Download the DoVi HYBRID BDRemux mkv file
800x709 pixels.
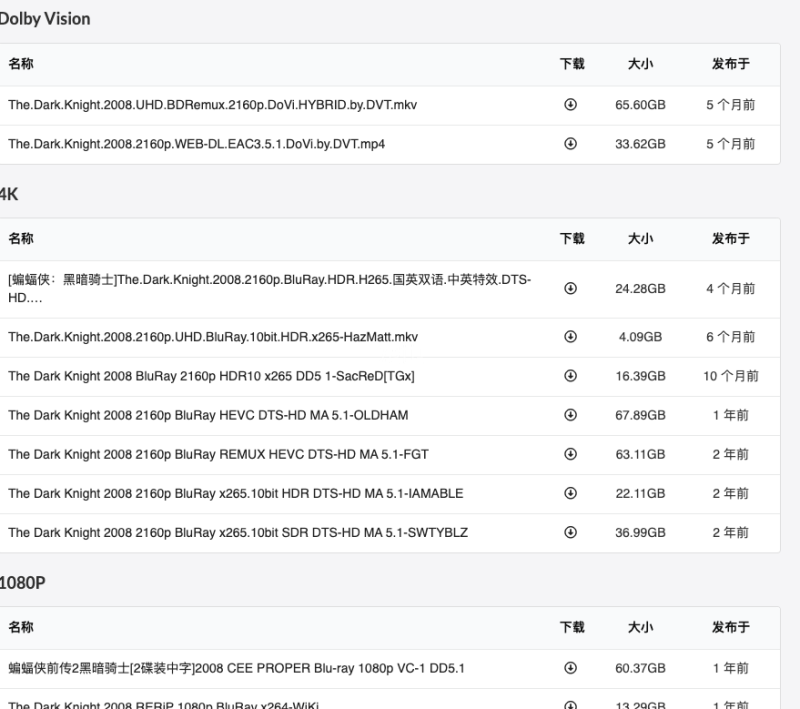571,105
